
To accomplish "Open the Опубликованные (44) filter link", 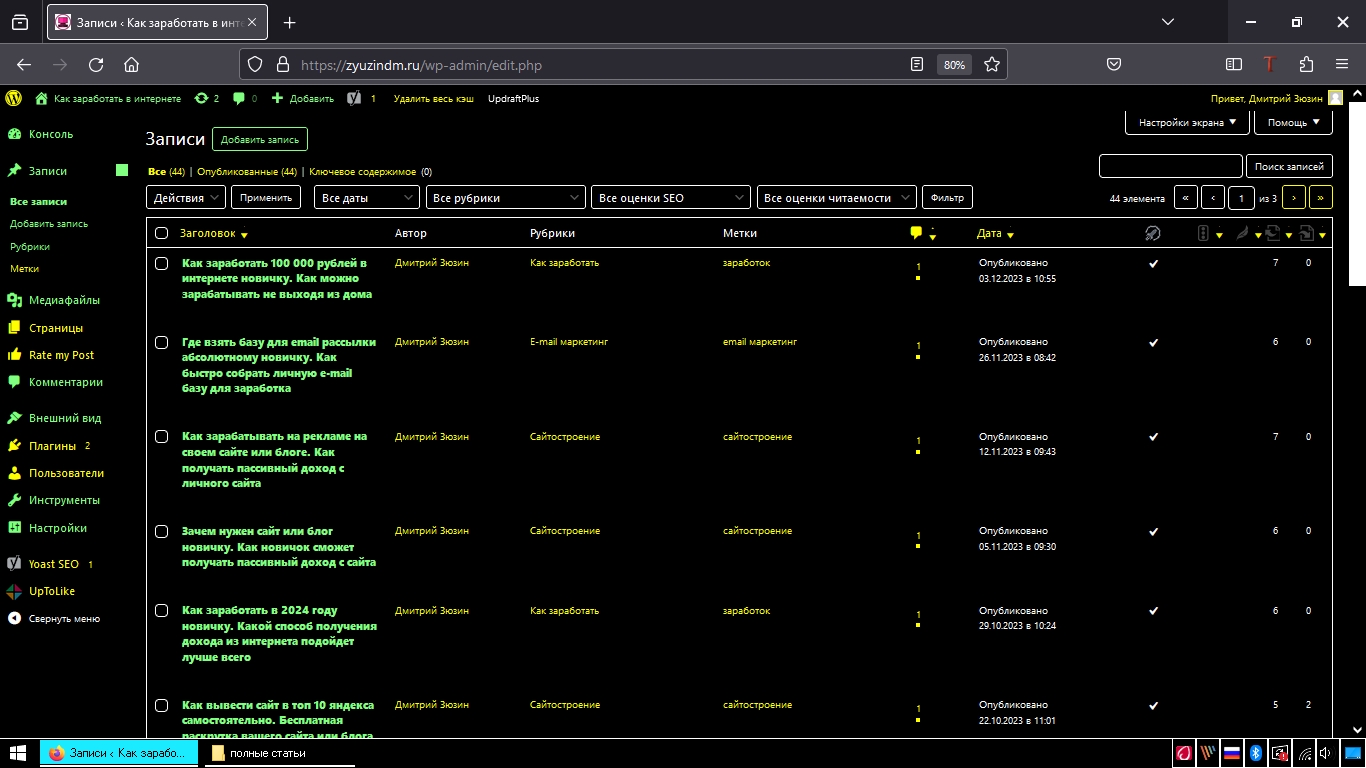I will (247, 172).
